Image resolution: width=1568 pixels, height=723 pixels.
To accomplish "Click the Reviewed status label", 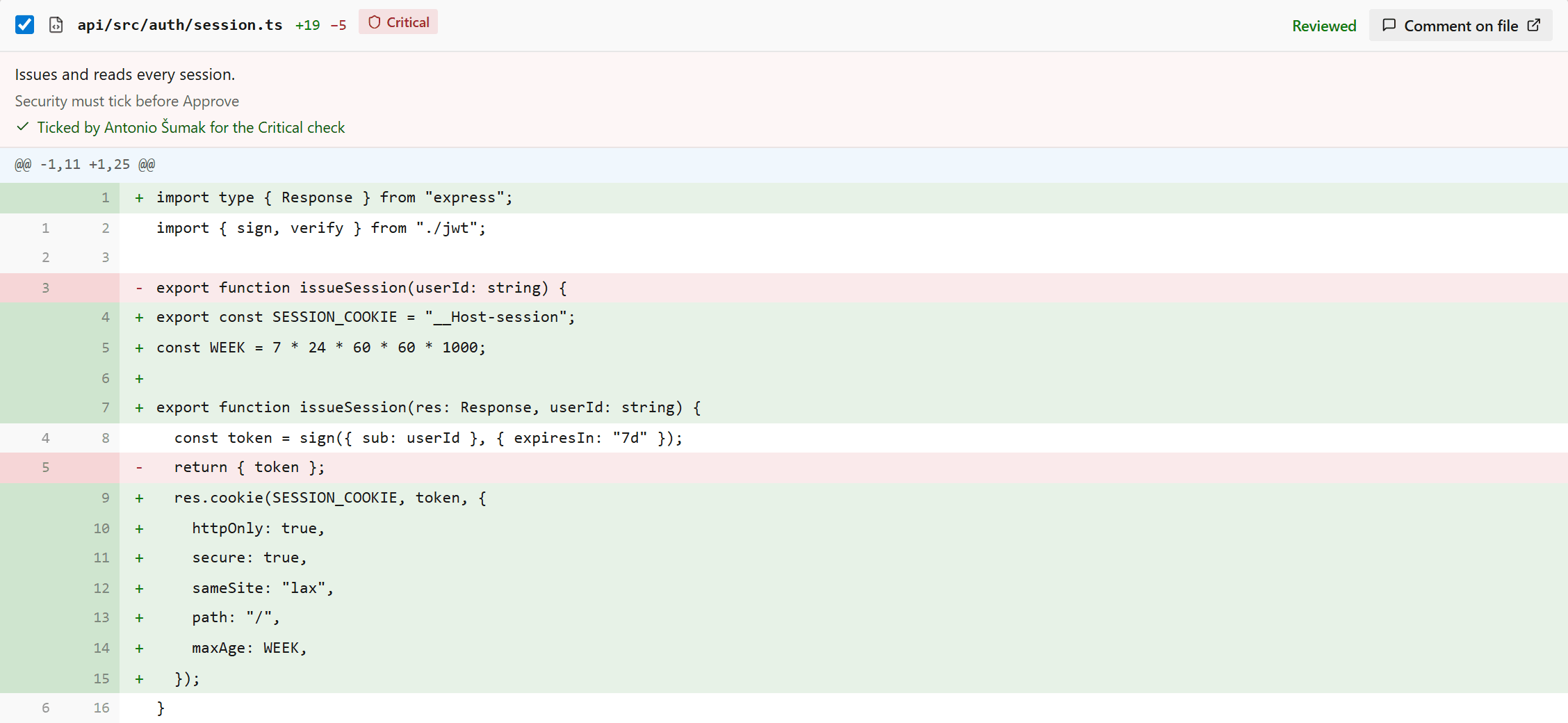I will click(x=1324, y=26).
